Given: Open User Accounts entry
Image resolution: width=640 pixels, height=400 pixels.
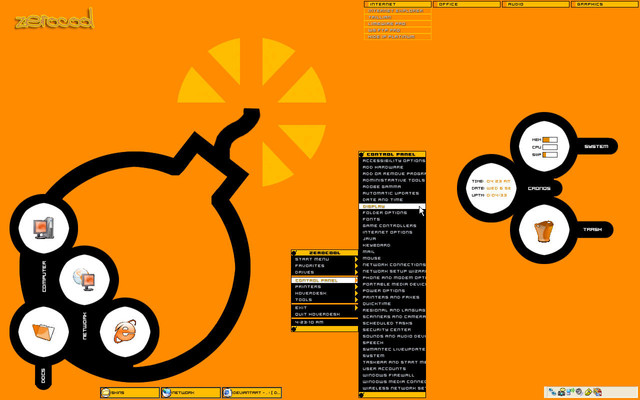Looking at the screenshot, I should [x=392, y=369].
